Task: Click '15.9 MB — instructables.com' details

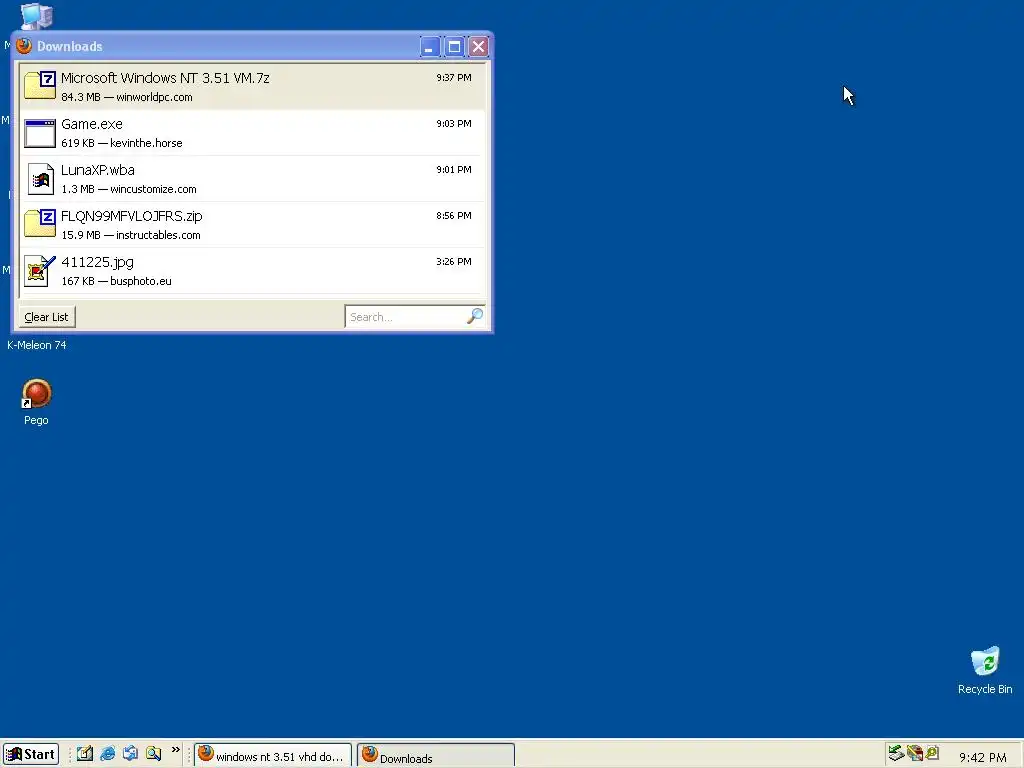Action: pyautogui.click(x=131, y=235)
